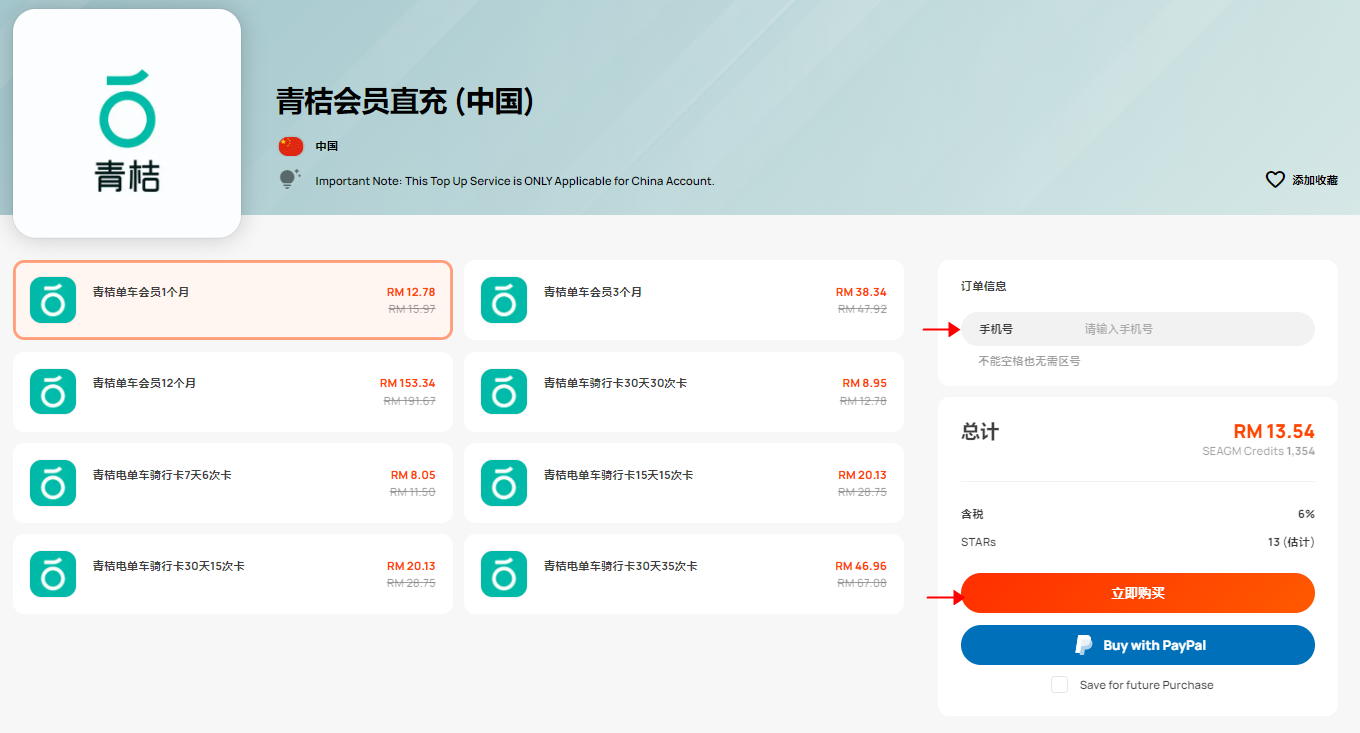Click the large 青桔 product logo image
1360x733 pixels.
coord(127,123)
